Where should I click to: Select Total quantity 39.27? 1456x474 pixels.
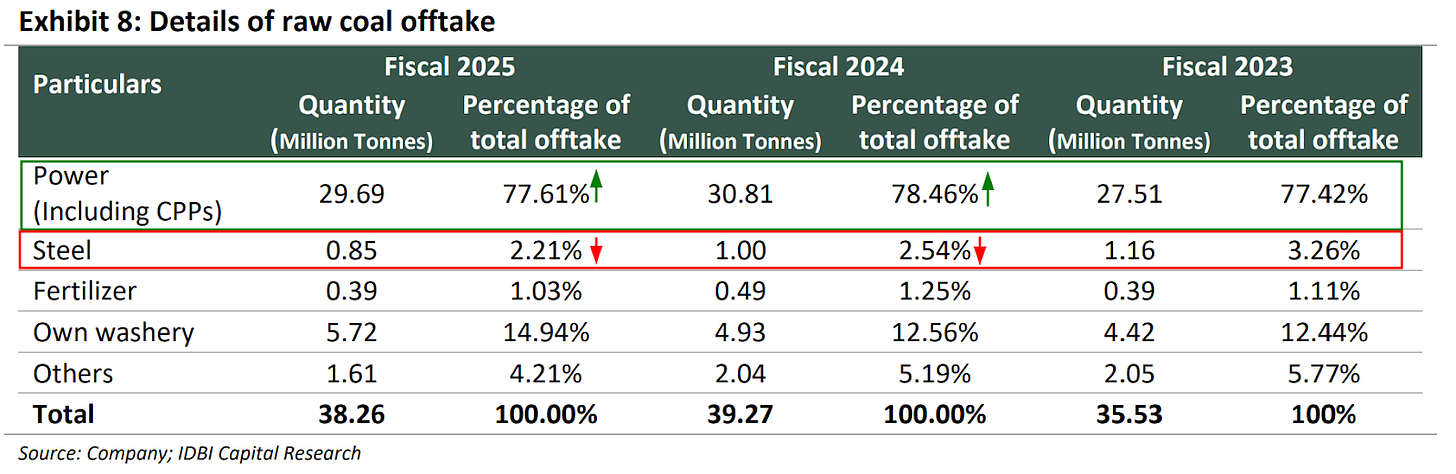click(739, 414)
